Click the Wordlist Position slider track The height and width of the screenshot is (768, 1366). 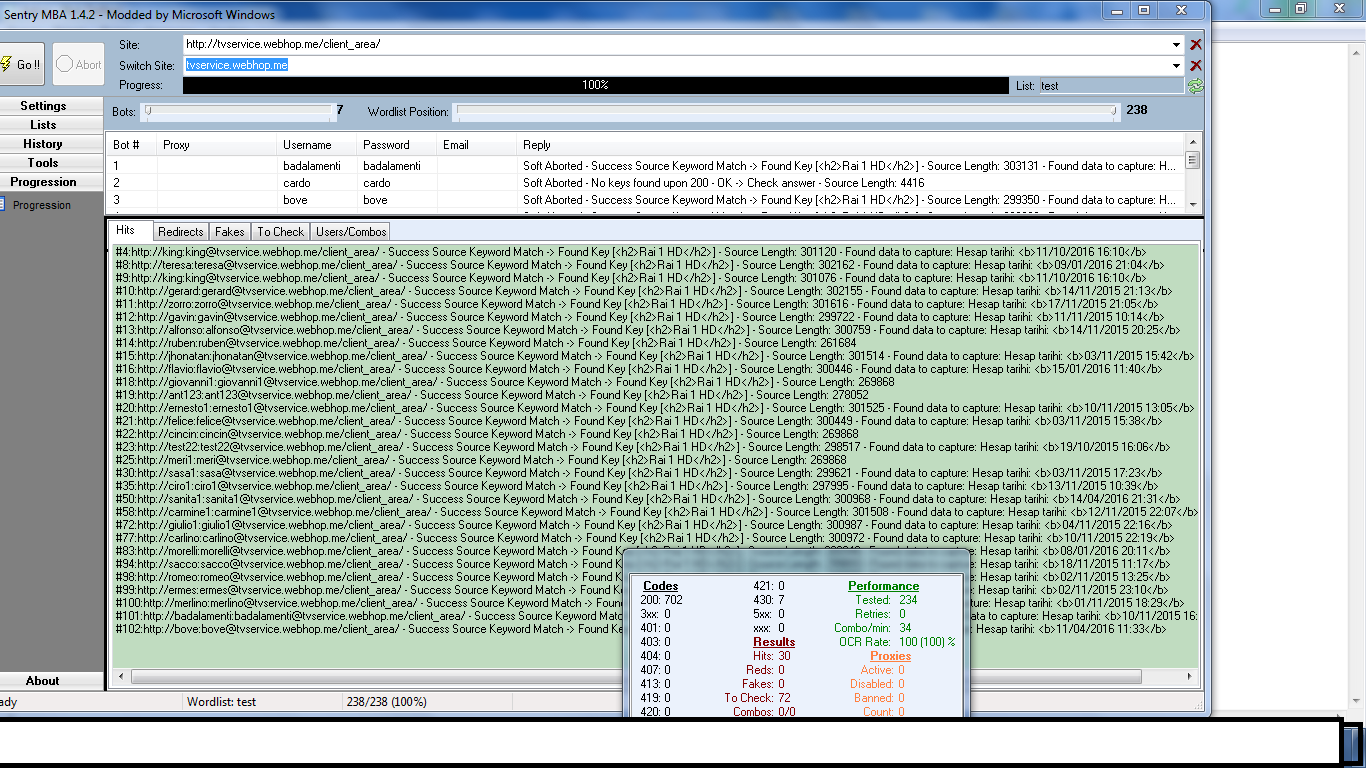[x=785, y=112]
